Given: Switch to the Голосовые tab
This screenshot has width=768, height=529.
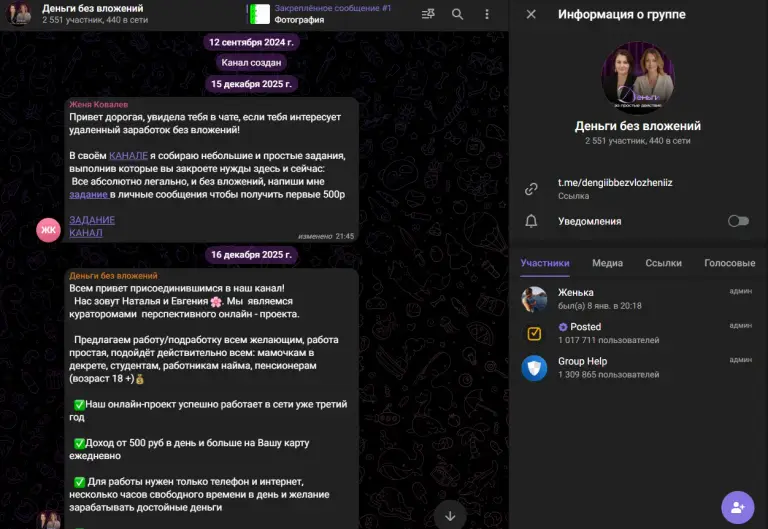Looking at the screenshot, I should (x=729, y=263).
